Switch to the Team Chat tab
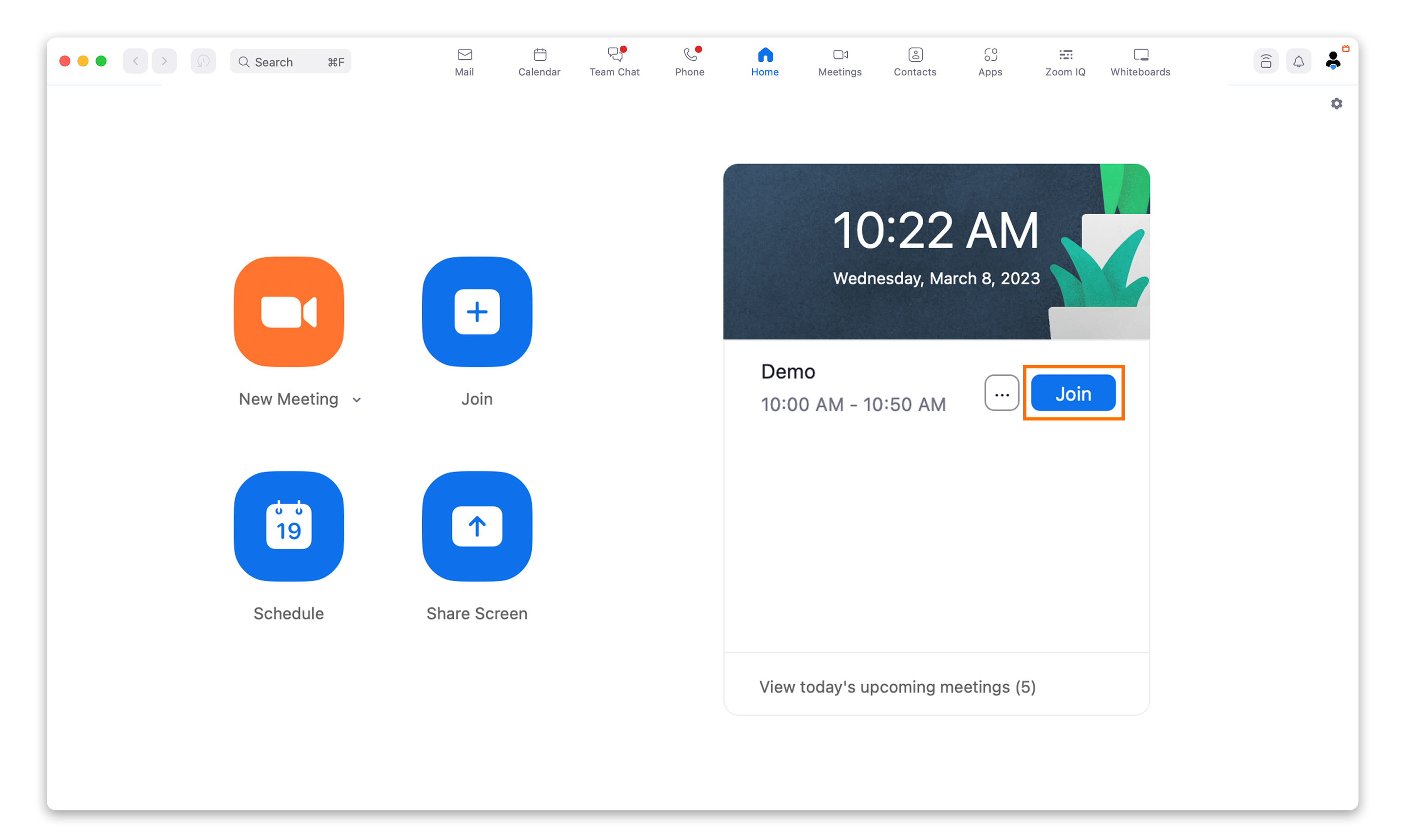The height and width of the screenshot is (840, 1416). tap(615, 62)
